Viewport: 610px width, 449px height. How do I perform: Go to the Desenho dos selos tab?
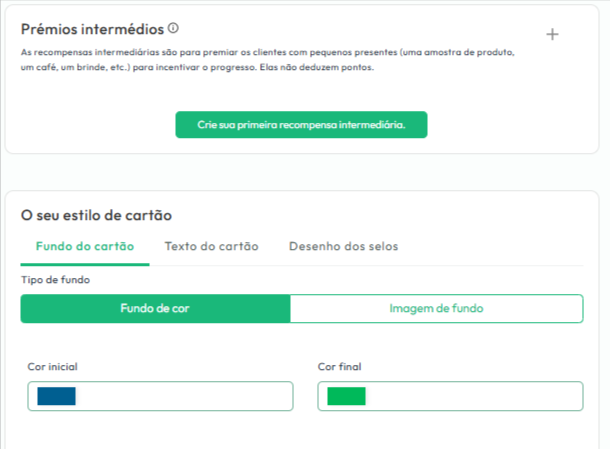[x=343, y=246]
